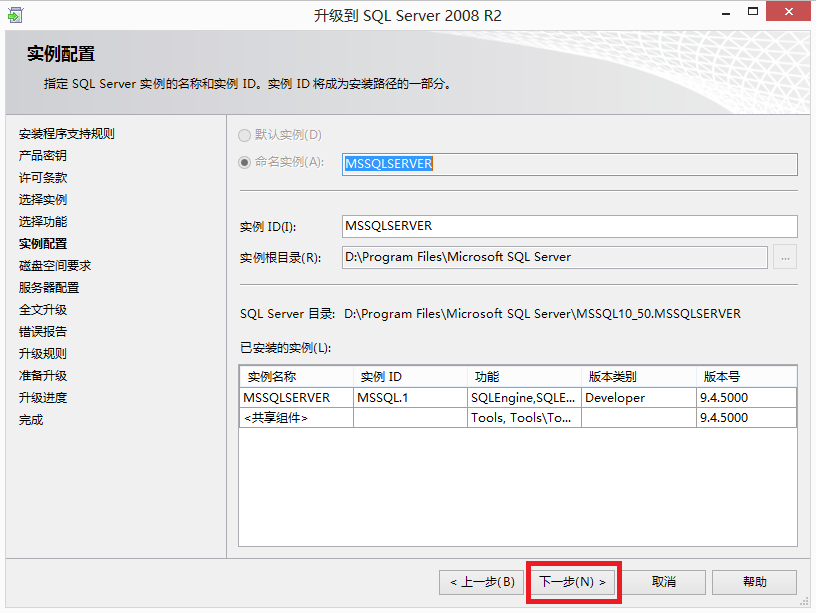Select 产品密钥 step in sidebar
This screenshot has width=816, height=613.
tap(43, 156)
